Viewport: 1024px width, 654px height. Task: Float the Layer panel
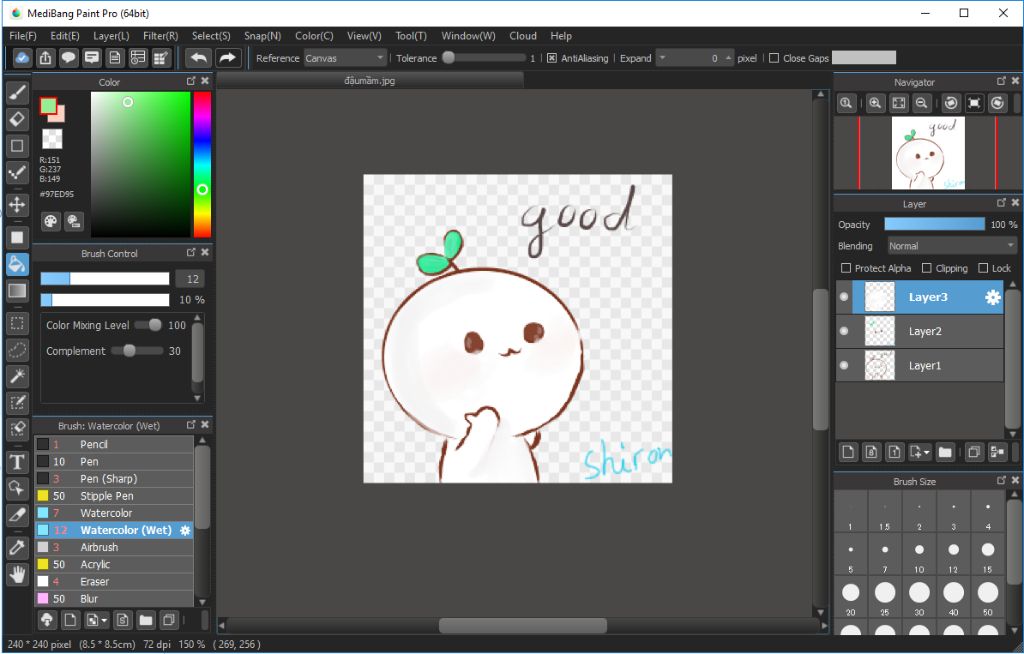tap(1001, 203)
